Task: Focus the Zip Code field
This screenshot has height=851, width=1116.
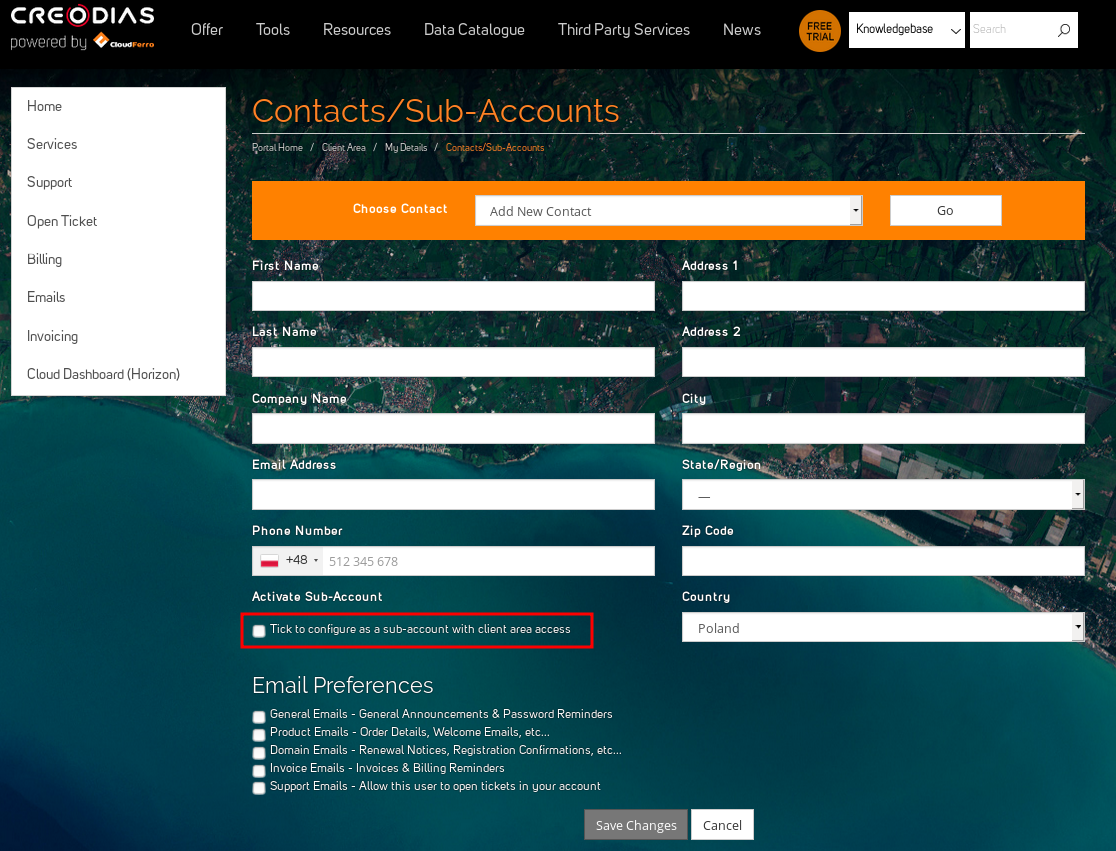Action: coord(883,561)
